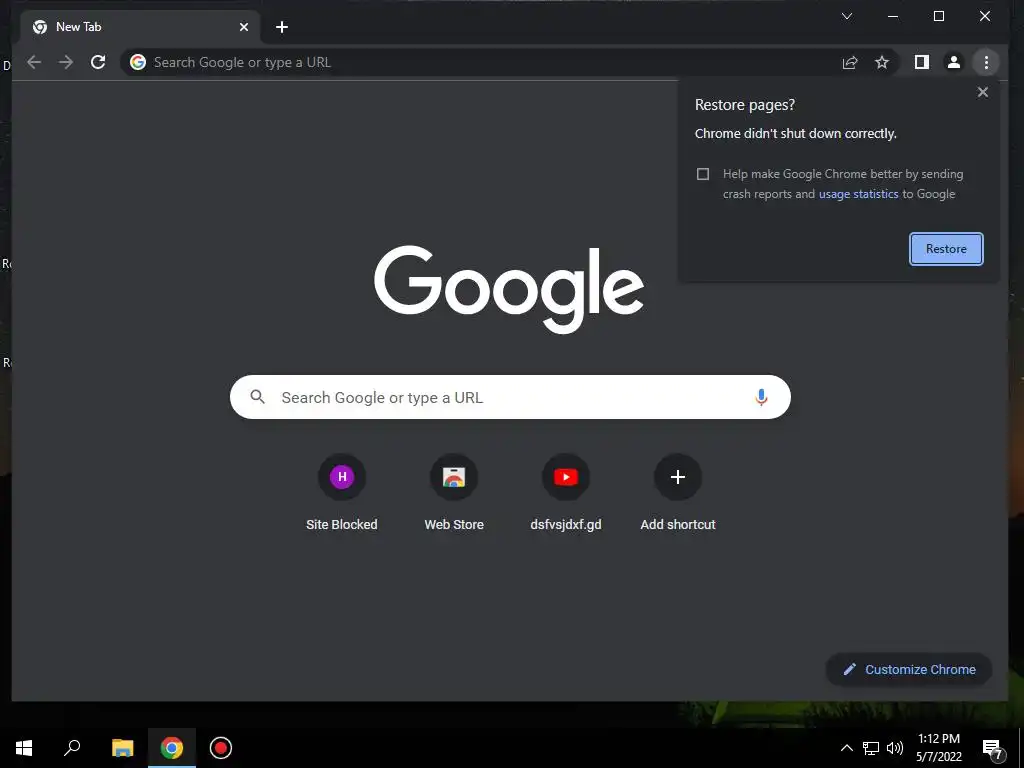This screenshot has width=1024, height=768.
Task: Open a new tab with plus button
Action: (281, 27)
